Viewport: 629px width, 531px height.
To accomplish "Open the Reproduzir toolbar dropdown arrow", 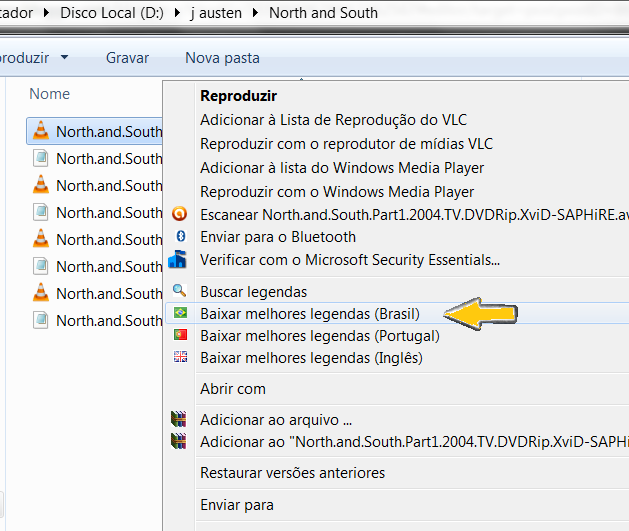I will coord(65,57).
